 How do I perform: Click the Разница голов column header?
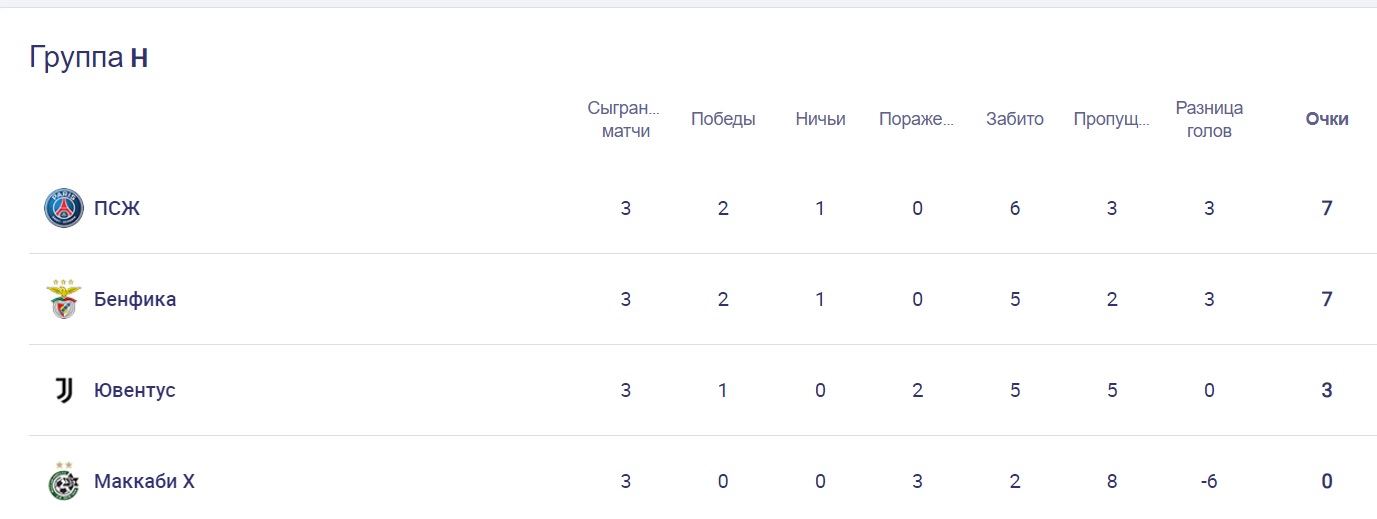coord(1209,119)
